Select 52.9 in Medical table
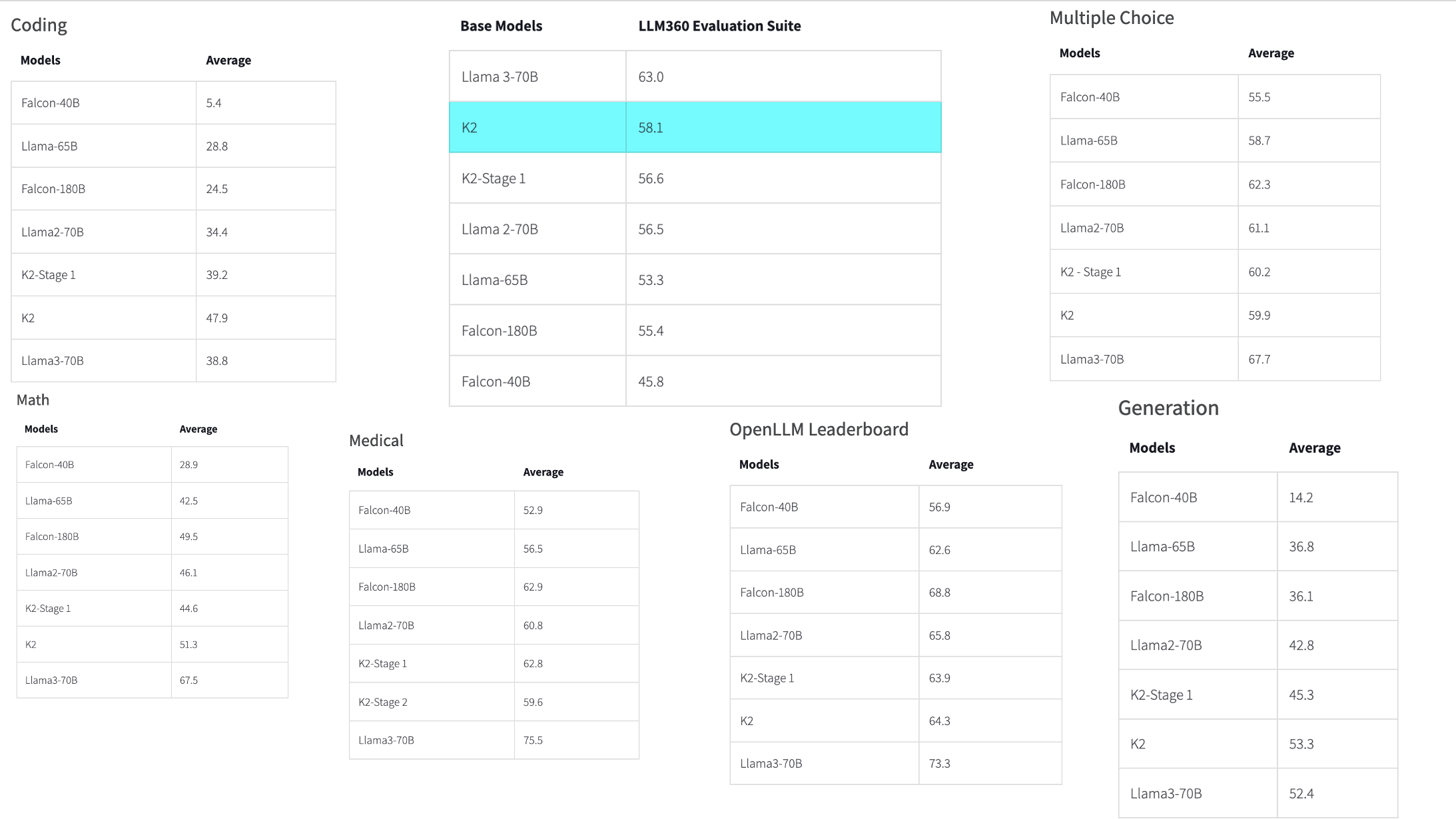This screenshot has width=1456, height=819. (533, 510)
